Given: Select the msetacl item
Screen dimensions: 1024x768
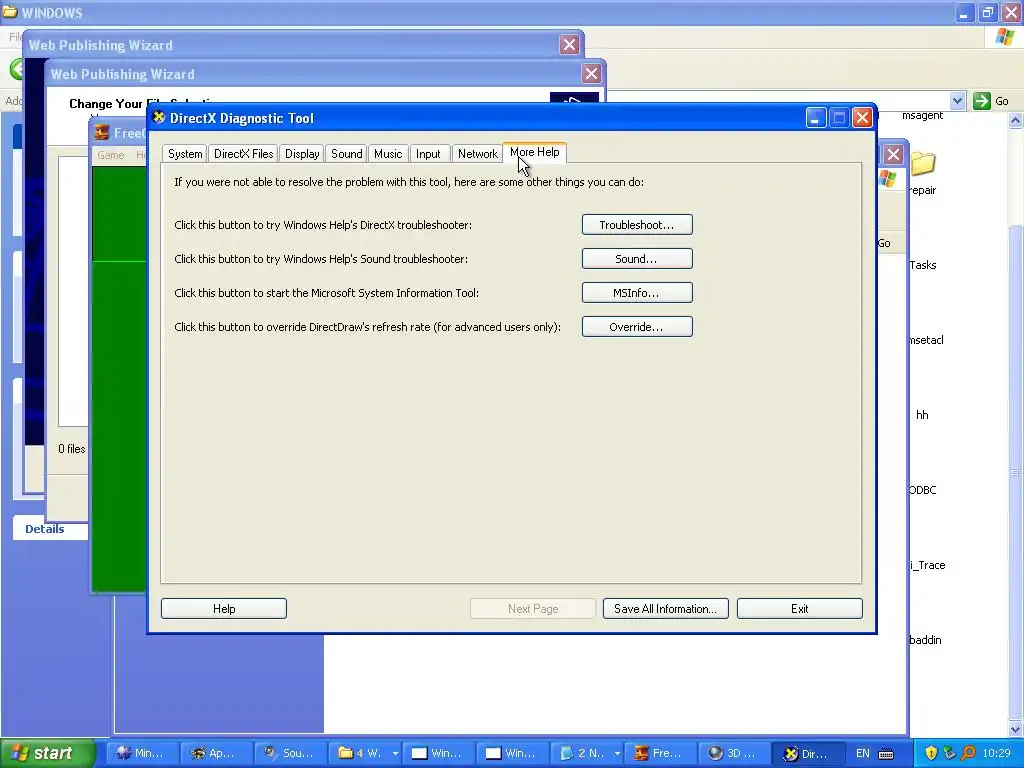Looking at the screenshot, I should coord(926,340).
